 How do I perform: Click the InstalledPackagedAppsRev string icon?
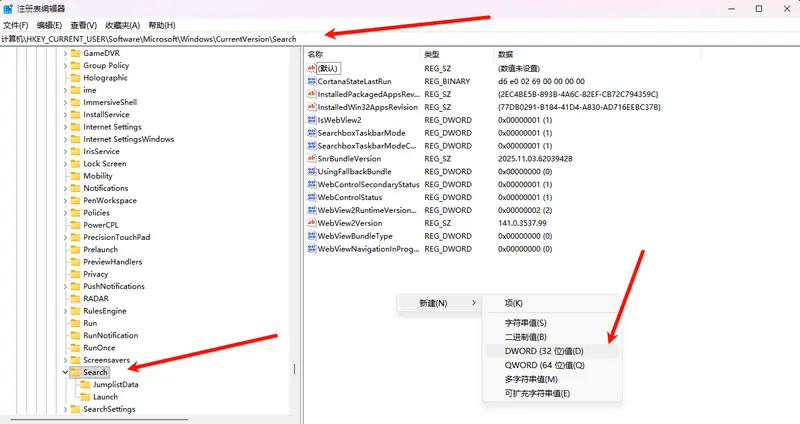[312, 94]
